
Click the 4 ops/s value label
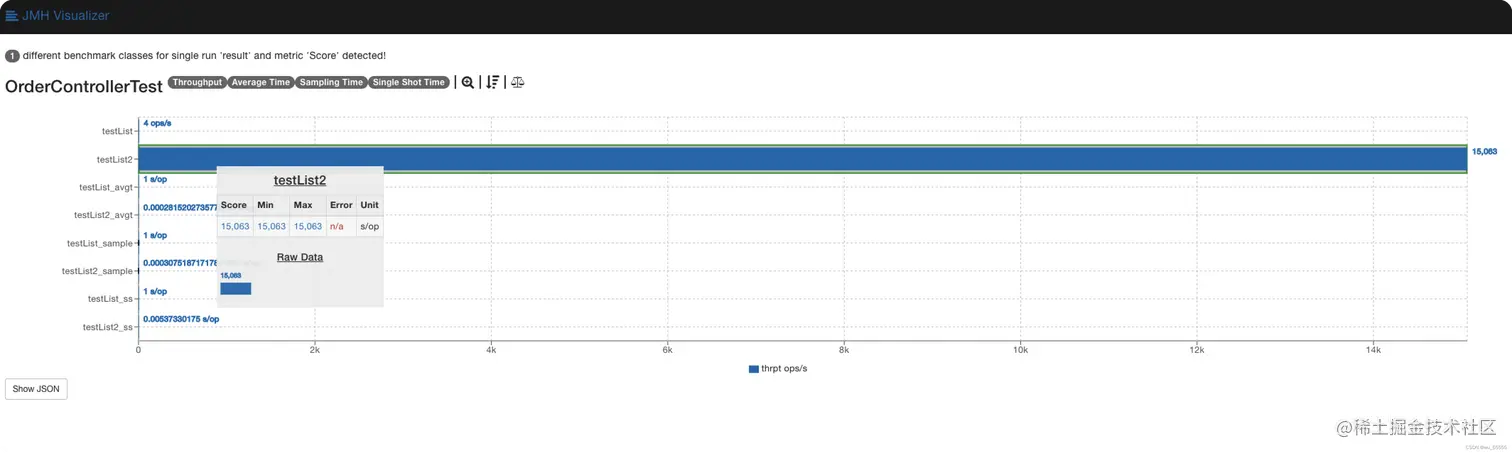(x=157, y=123)
